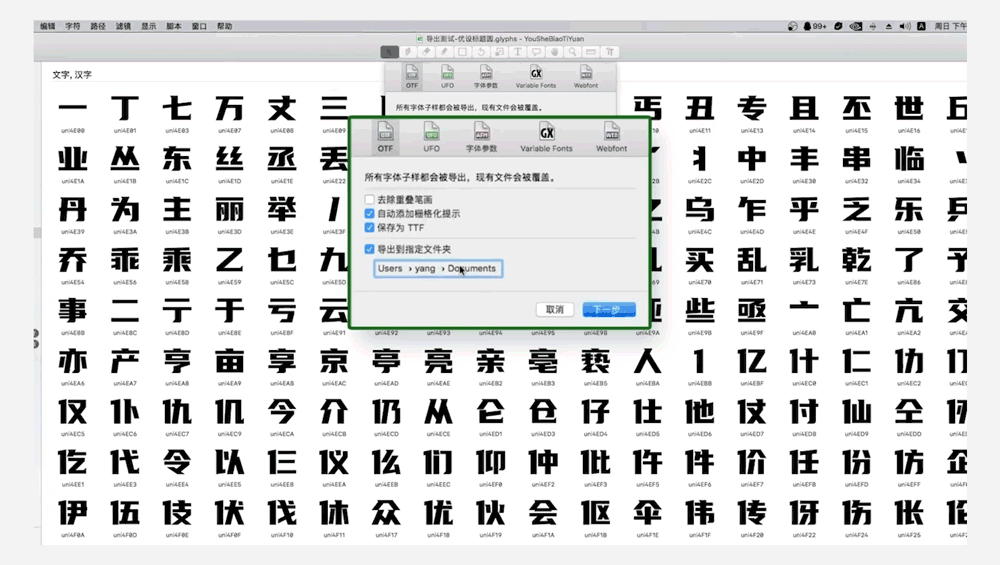Open the 显示 menu

[149, 26]
